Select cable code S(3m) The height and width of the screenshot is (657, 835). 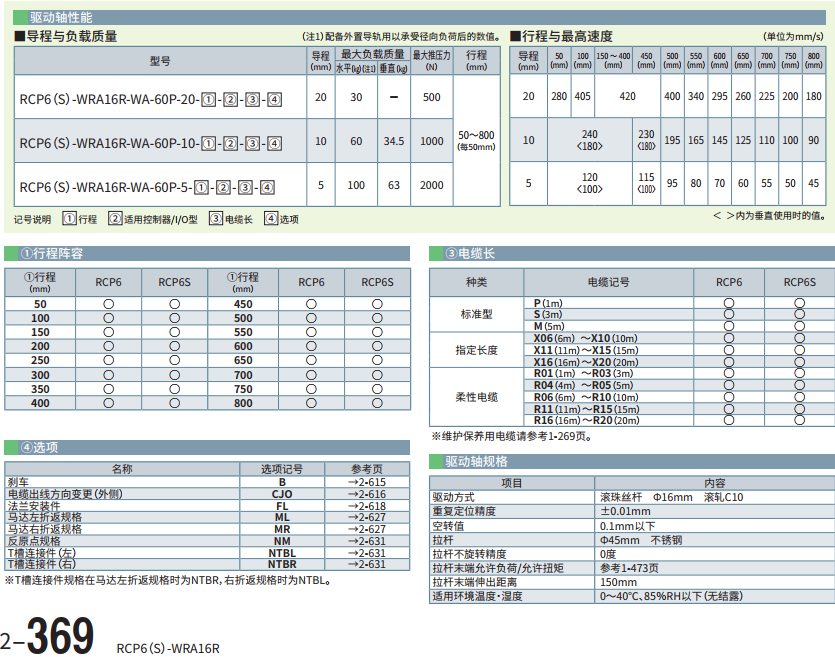pos(548,315)
